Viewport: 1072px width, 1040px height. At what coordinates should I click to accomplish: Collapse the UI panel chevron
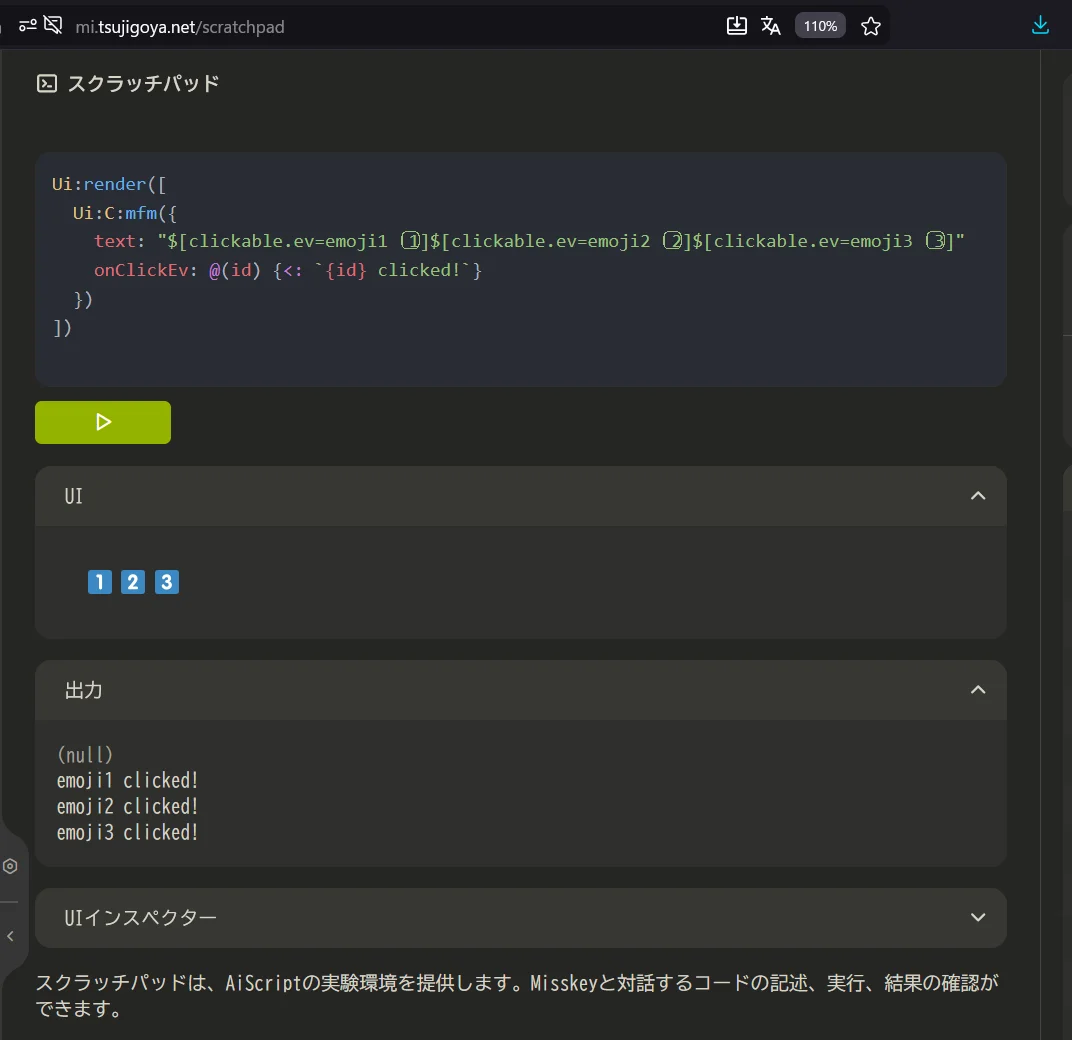tap(978, 496)
